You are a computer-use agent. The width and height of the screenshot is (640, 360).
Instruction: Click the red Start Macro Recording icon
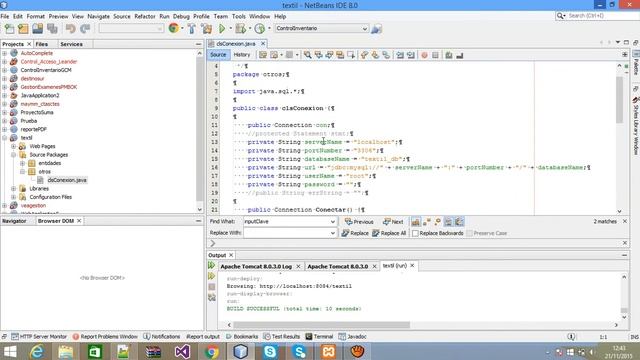click(x=424, y=55)
